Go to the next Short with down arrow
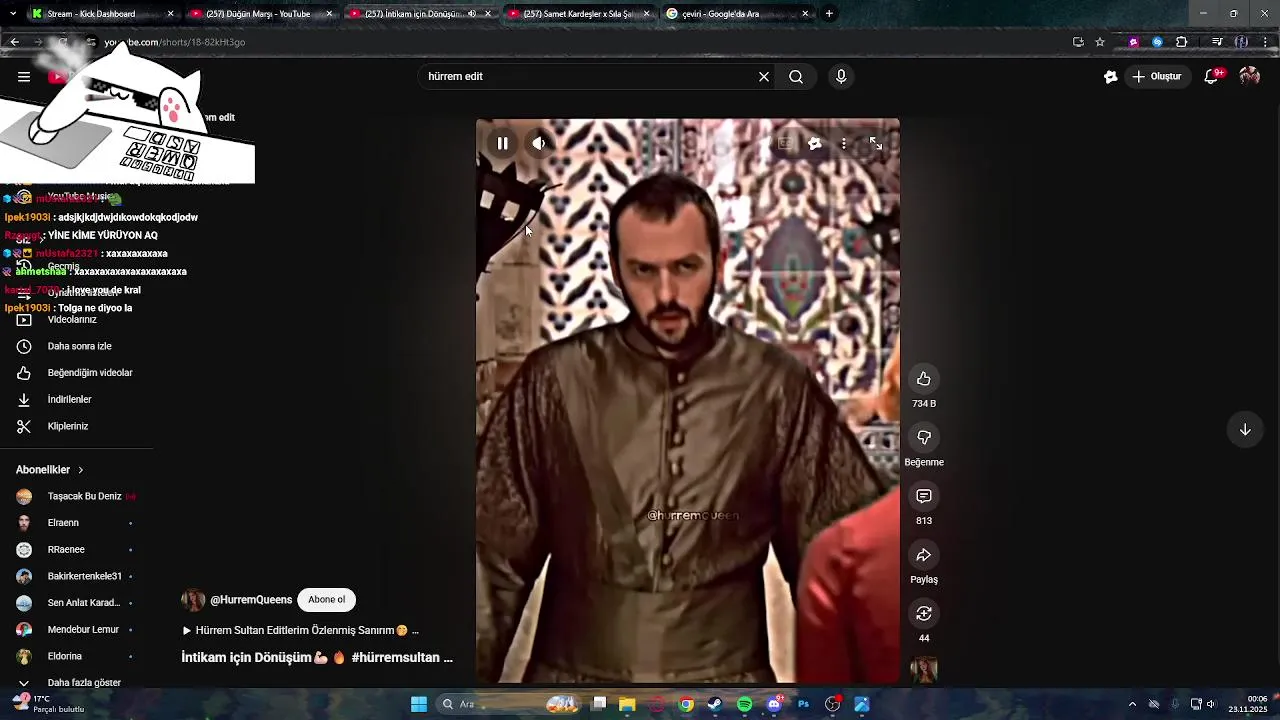The width and height of the screenshot is (1280, 720). (x=1245, y=430)
